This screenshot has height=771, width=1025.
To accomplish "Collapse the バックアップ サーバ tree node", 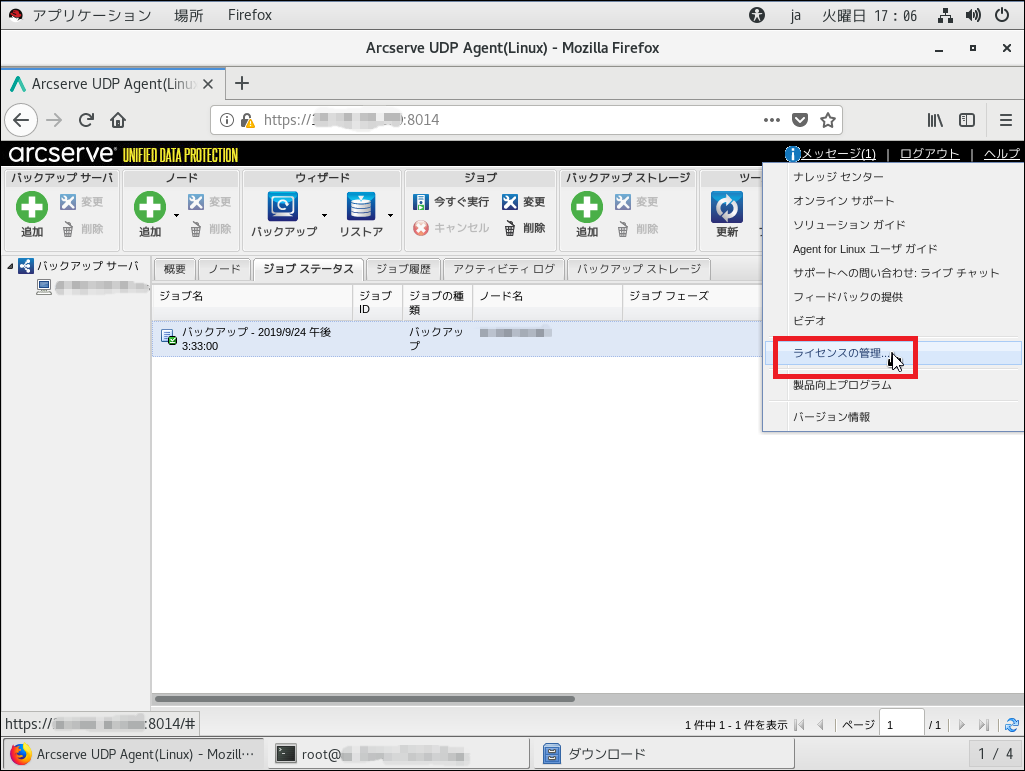I will (x=10, y=266).
